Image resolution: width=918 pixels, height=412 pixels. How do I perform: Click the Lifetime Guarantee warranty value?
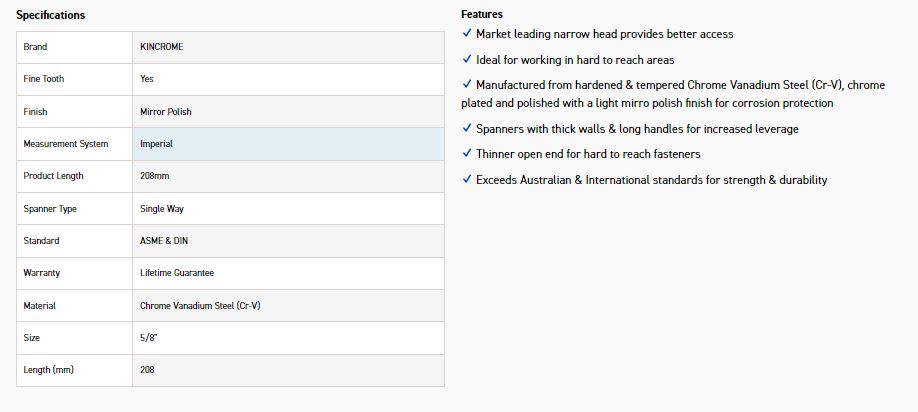click(177, 273)
